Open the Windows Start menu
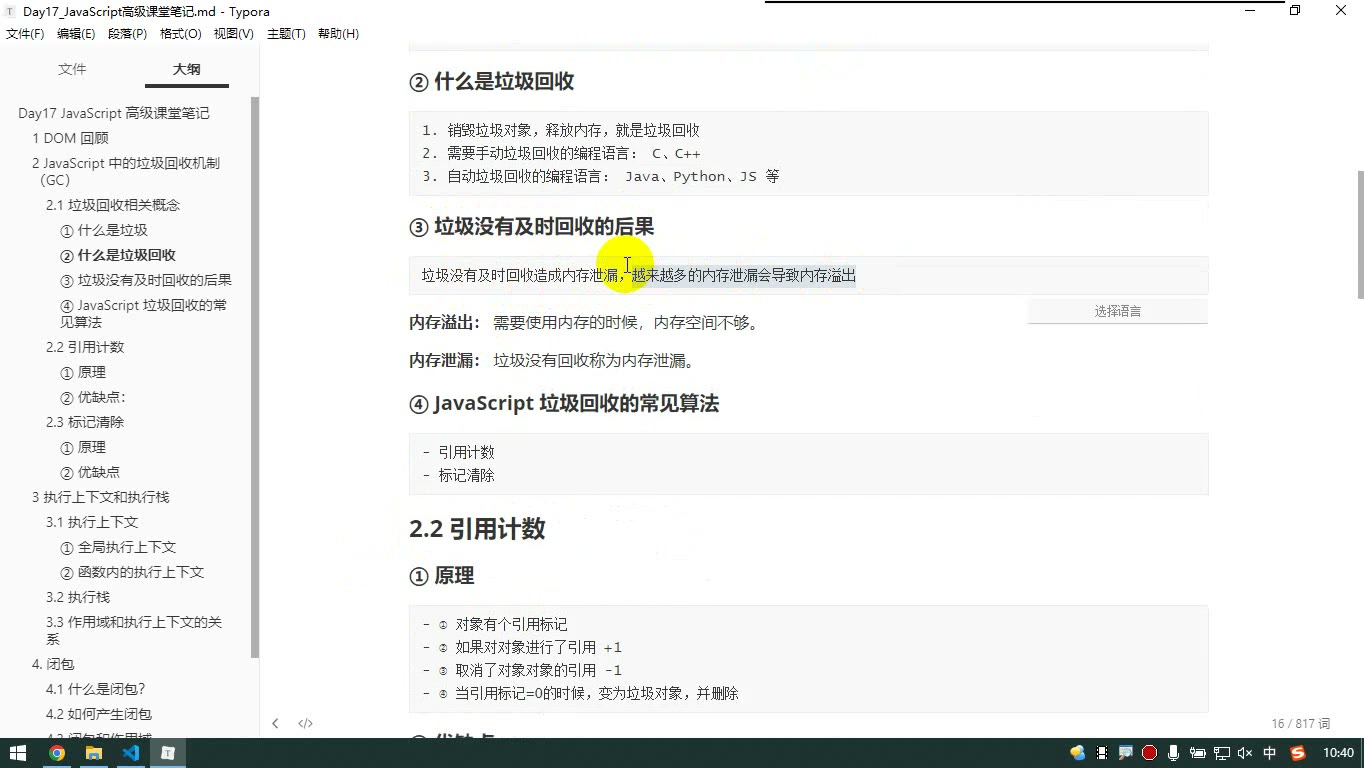 (18, 753)
